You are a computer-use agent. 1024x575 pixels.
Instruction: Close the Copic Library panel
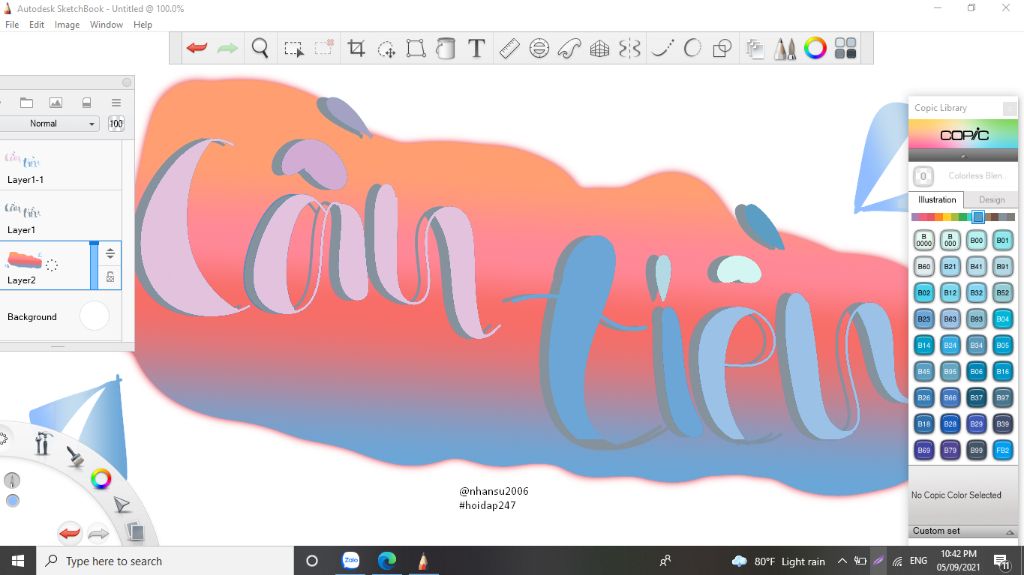(x=1010, y=108)
